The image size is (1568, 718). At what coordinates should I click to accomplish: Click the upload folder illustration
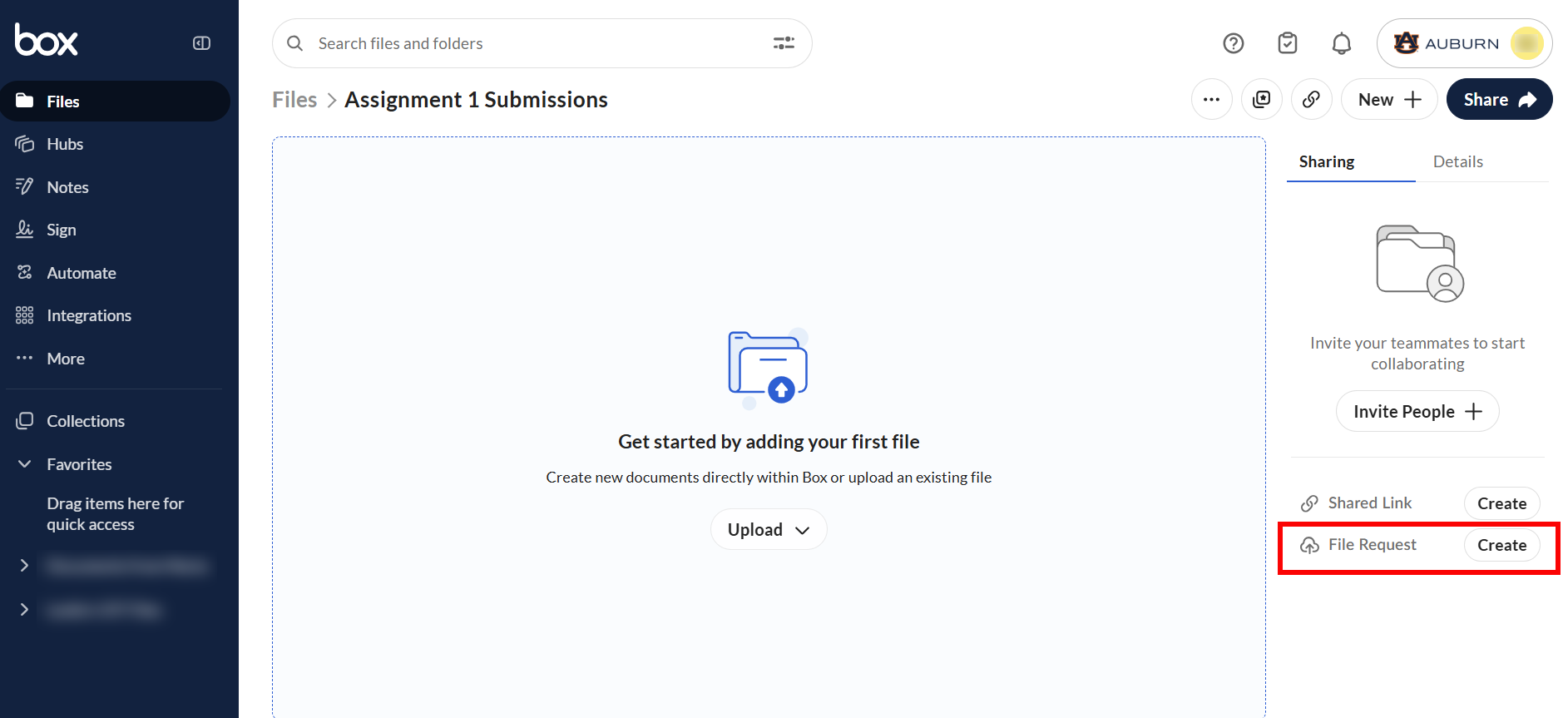(x=769, y=369)
